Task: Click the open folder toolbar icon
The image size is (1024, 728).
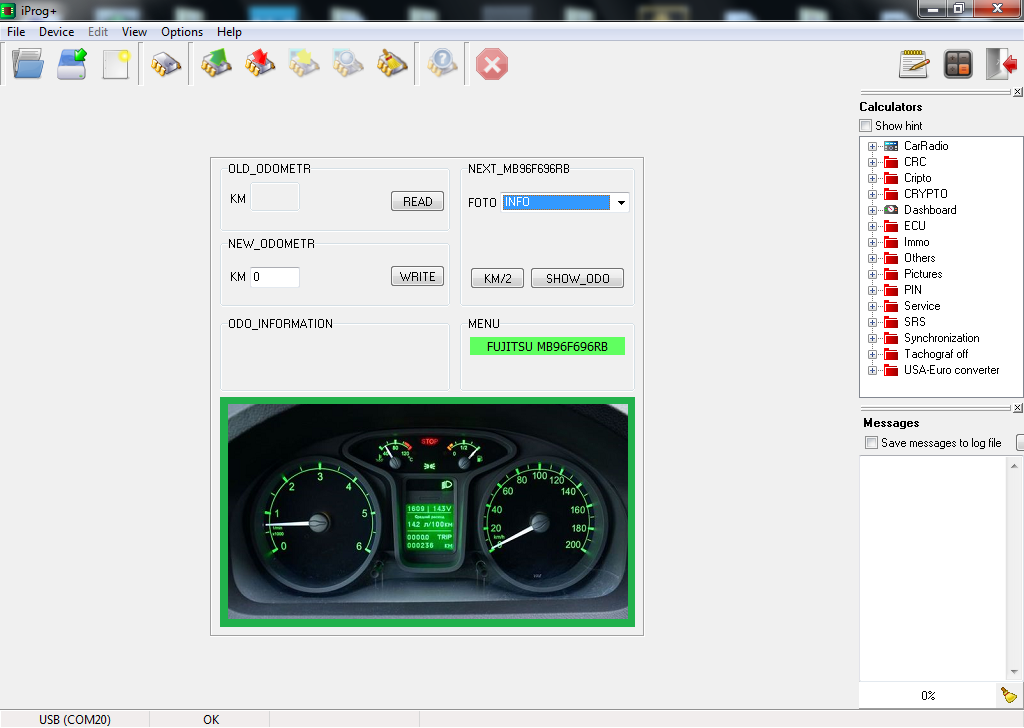Action: [28, 65]
